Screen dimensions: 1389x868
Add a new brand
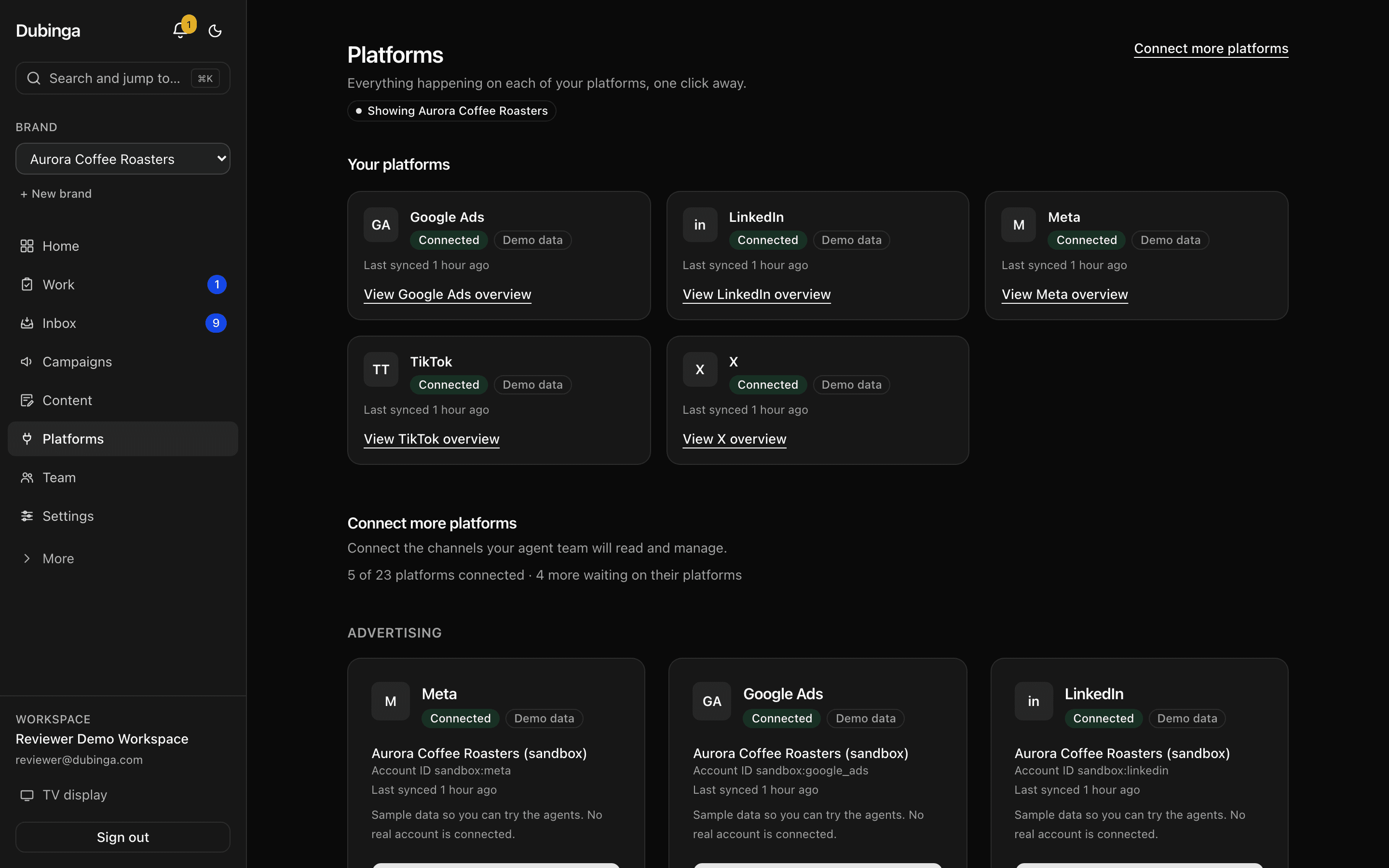pyautogui.click(x=56, y=194)
